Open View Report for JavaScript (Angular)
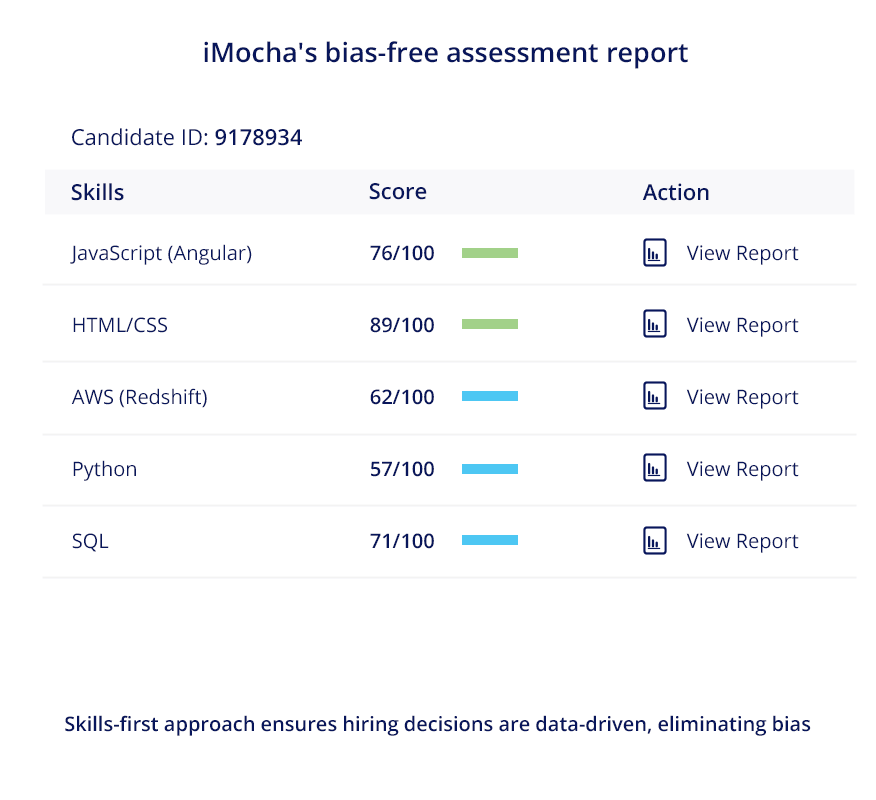 pyautogui.click(x=742, y=253)
